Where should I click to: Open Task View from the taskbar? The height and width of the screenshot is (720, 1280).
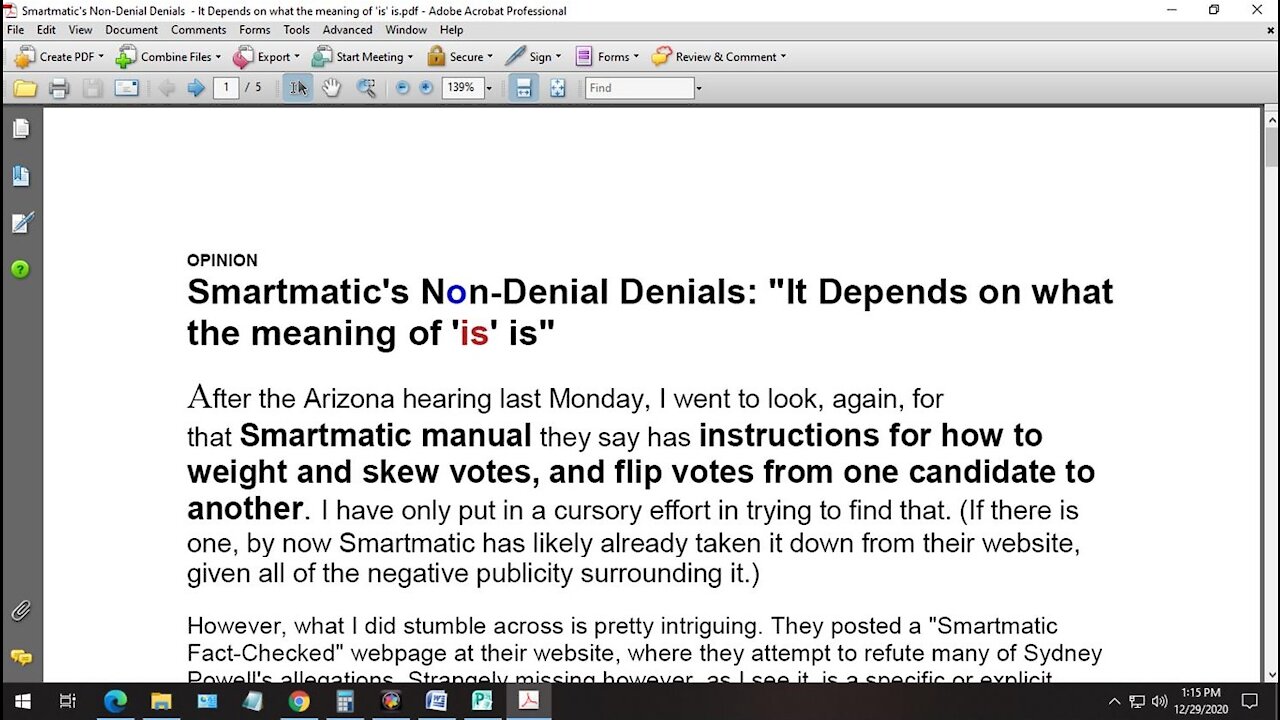point(68,701)
